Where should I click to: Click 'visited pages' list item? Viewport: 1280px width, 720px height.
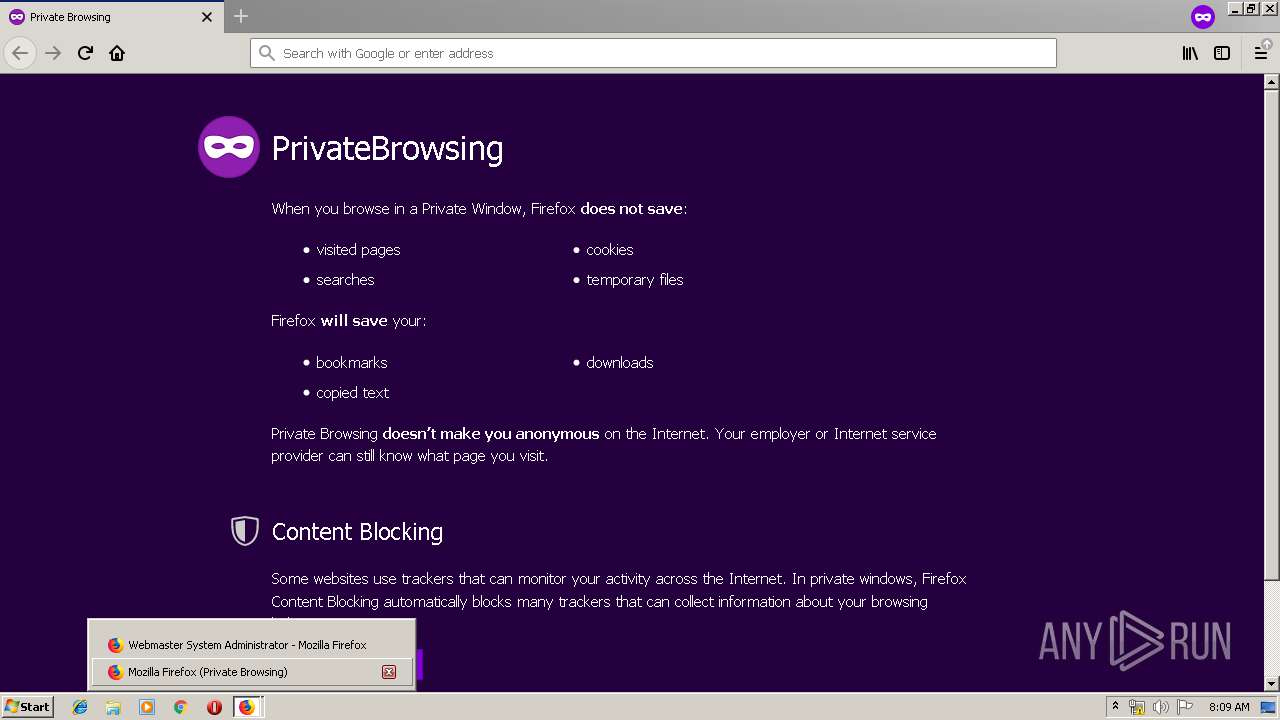(x=358, y=250)
